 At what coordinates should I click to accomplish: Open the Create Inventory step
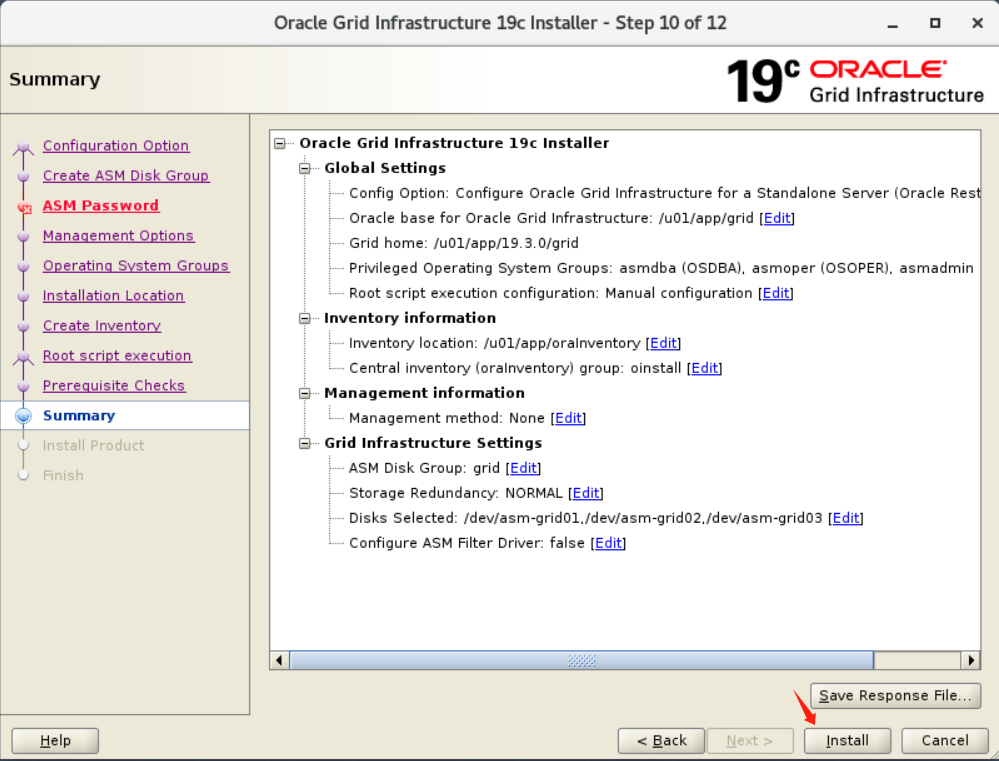pos(102,326)
